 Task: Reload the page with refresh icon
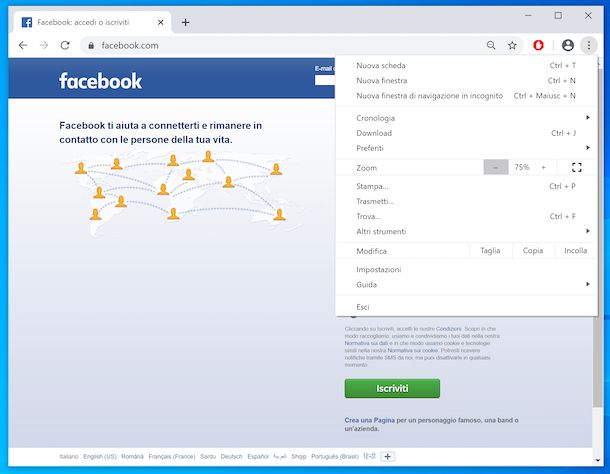[x=65, y=45]
